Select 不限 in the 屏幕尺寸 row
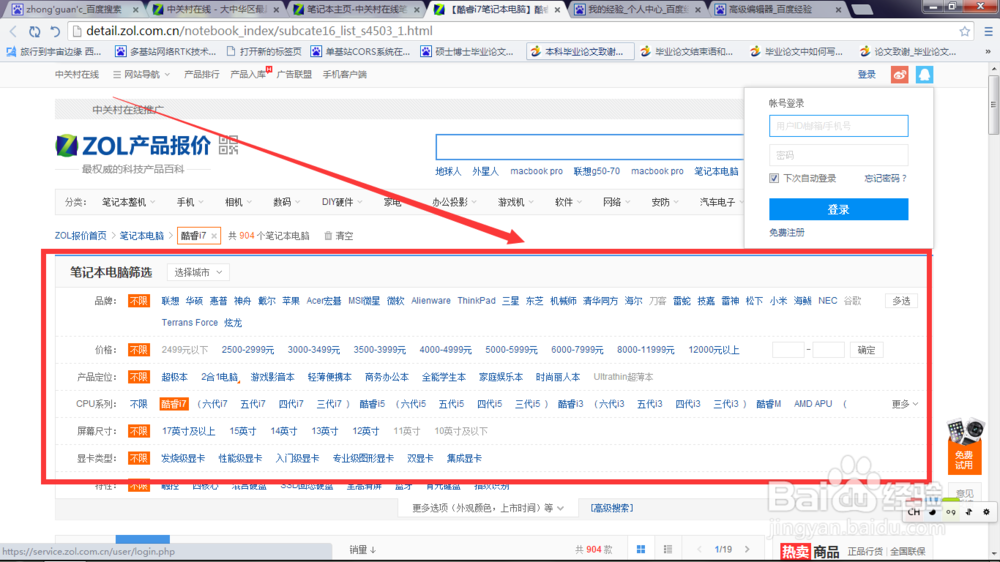 [x=138, y=431]
